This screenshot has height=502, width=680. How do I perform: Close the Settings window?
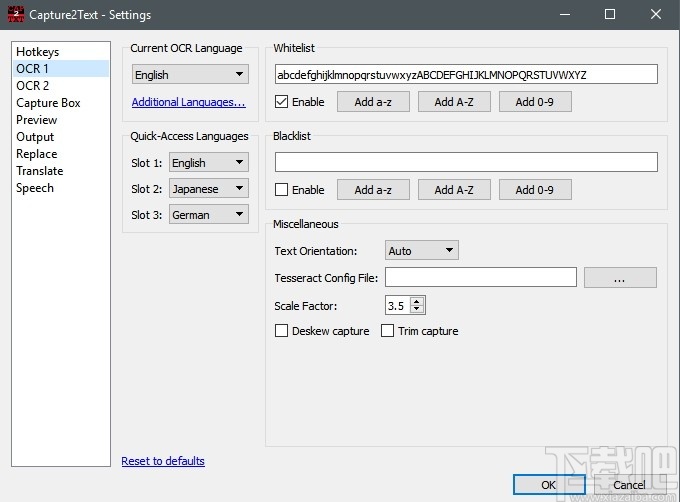pyautogui.click(x=656, y=14)
